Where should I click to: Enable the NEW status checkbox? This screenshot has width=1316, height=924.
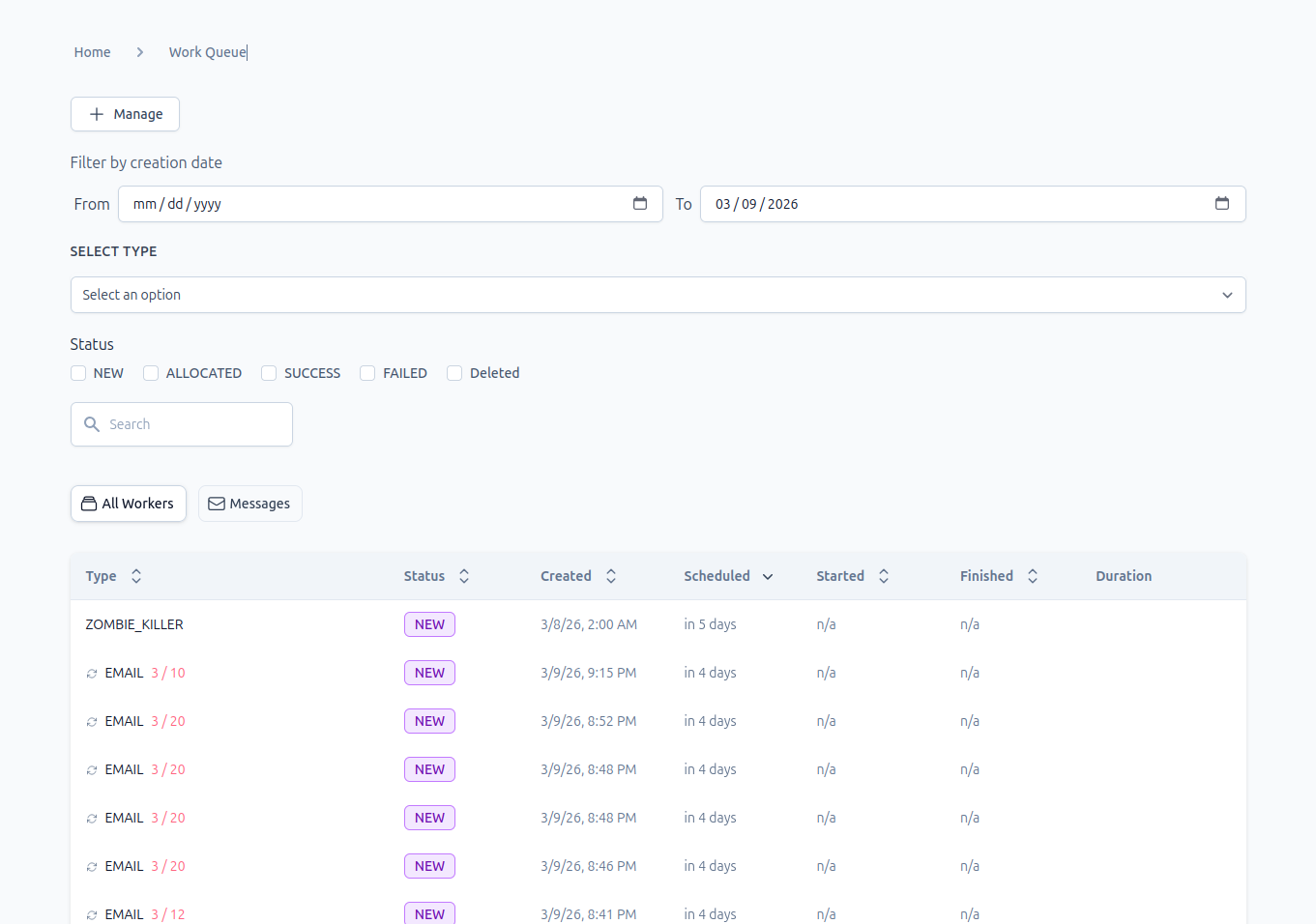click(78, 373)
